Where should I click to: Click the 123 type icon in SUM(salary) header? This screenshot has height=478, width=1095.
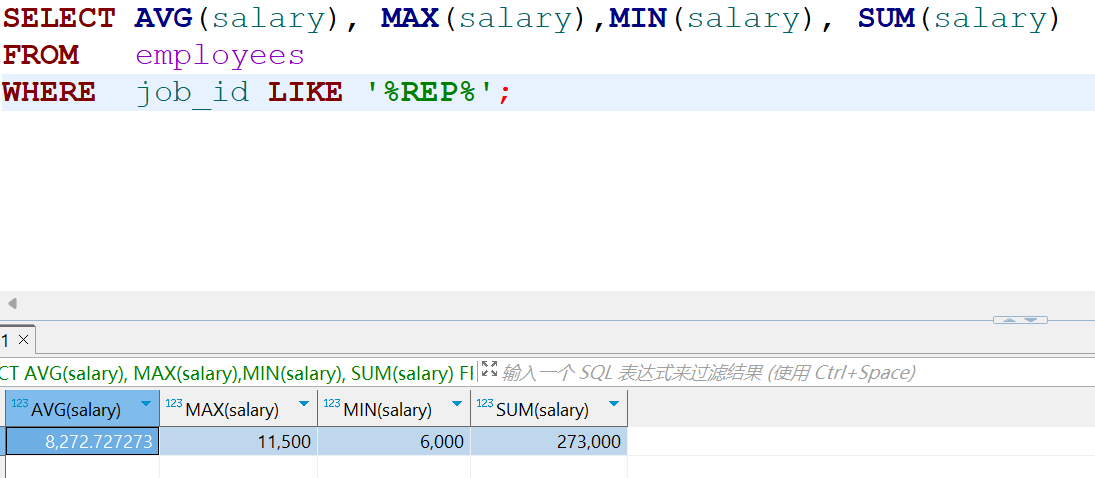[x=485, y=404]
